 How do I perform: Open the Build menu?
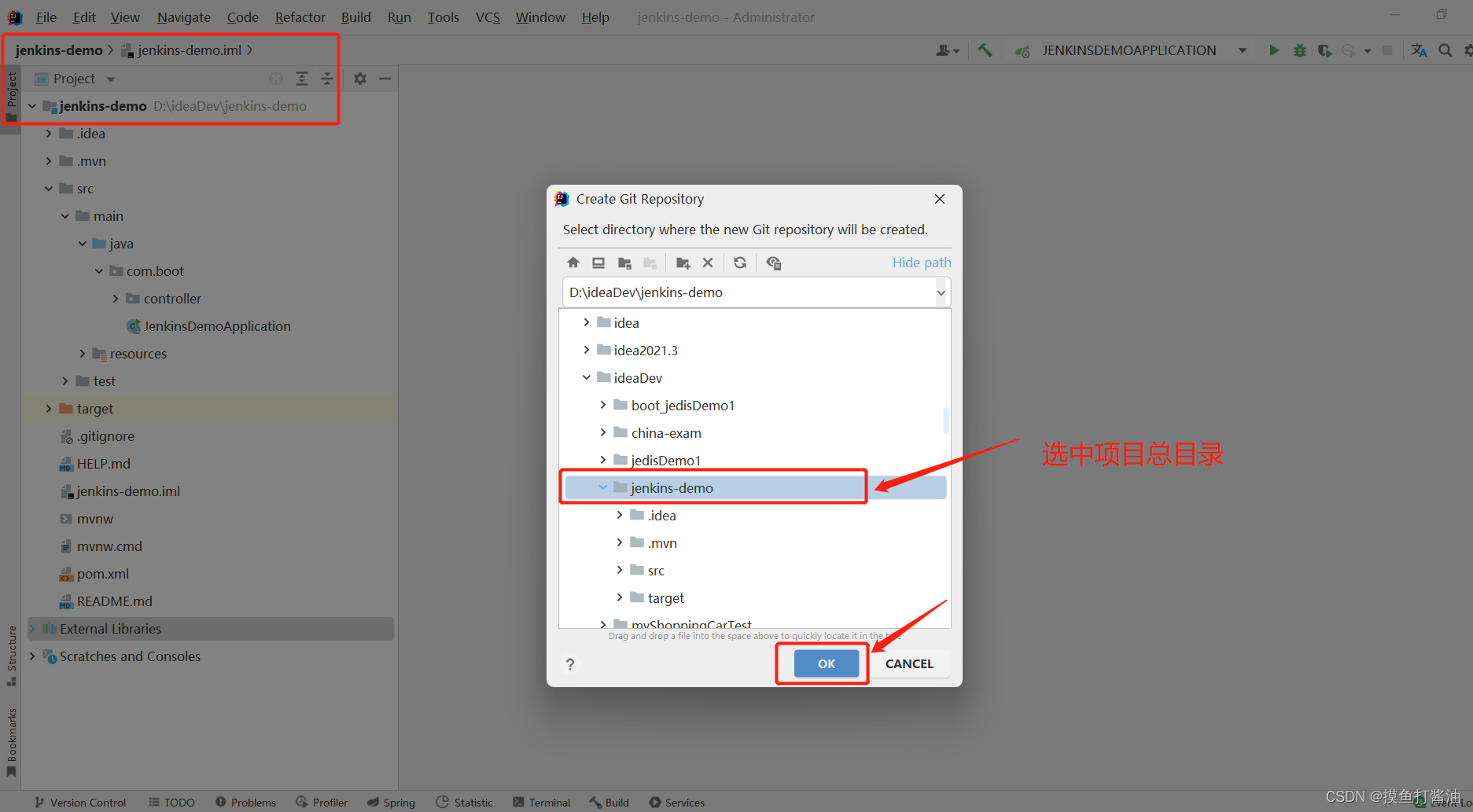click(x=355, y=17)
